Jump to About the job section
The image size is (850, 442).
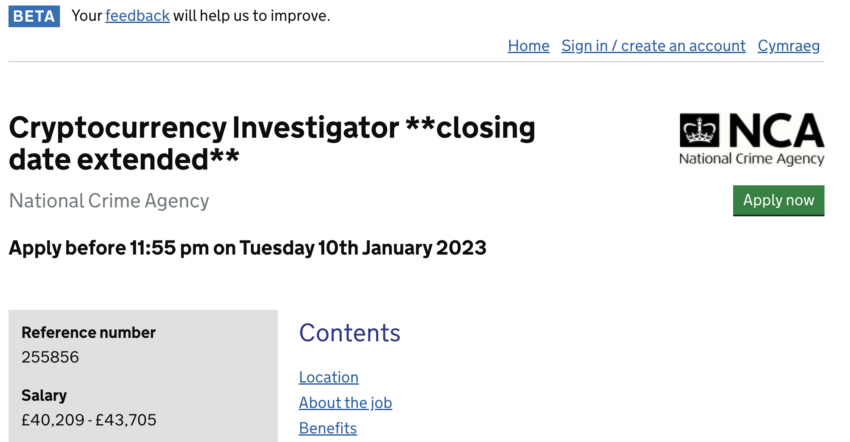(x=345, y=403)
